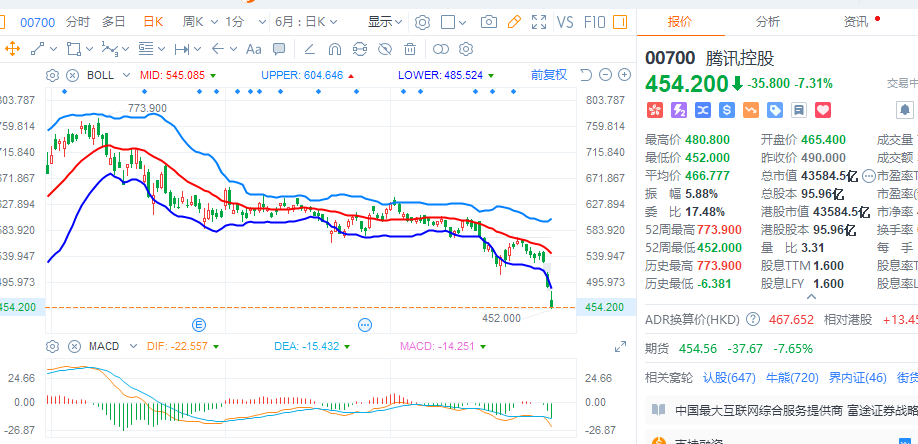The height and width of the screenshot is (444, 918).
Task: Expand MACD panel with diagonal arrows
Action: click(621, 347)
